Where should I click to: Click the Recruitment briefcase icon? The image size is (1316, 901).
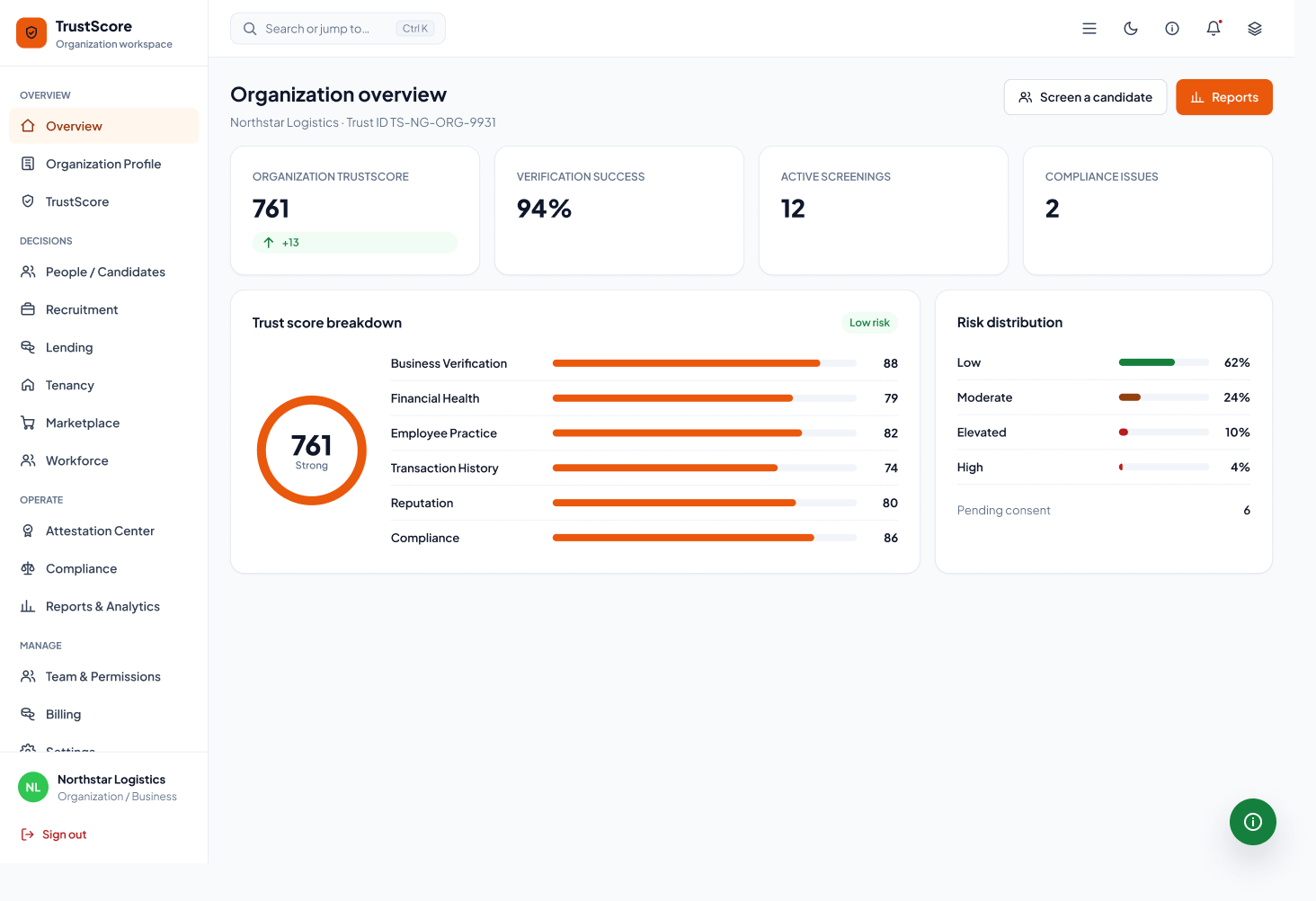pyautogui.click(x=28, y=309)
